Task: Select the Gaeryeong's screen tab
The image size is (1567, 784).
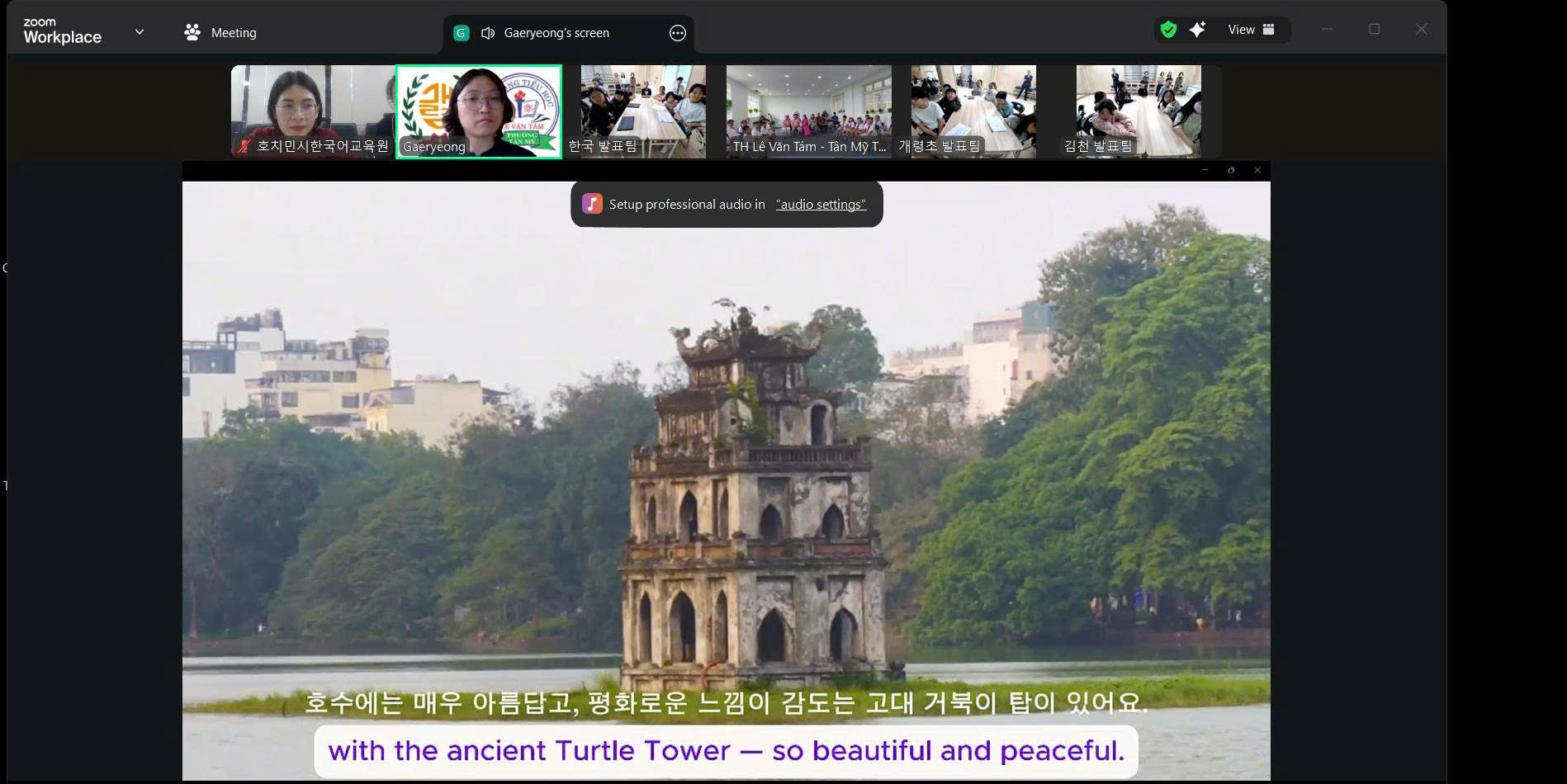Action: pyautogui.click(x=556, y=33)
